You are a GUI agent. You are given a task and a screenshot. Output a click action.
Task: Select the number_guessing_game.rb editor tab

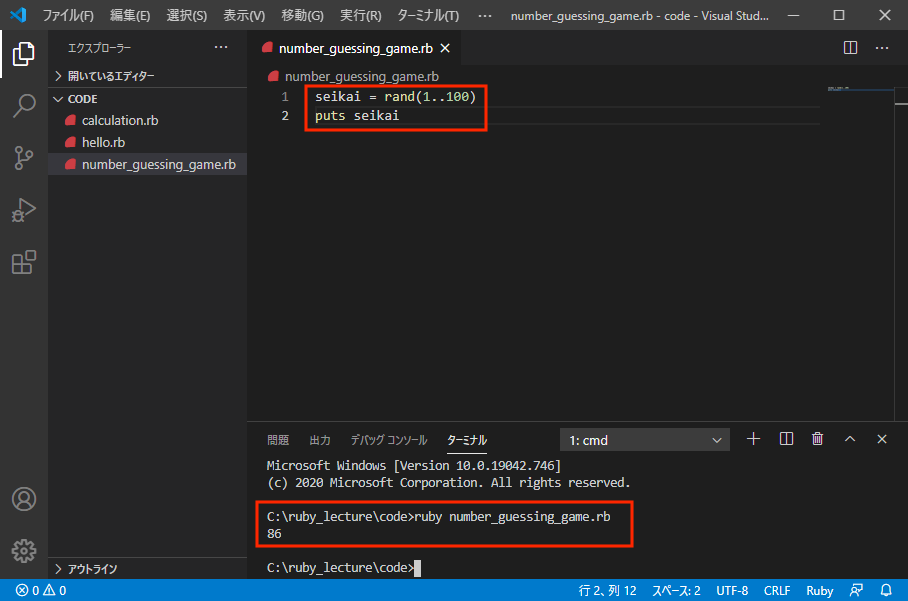(354, 49)
